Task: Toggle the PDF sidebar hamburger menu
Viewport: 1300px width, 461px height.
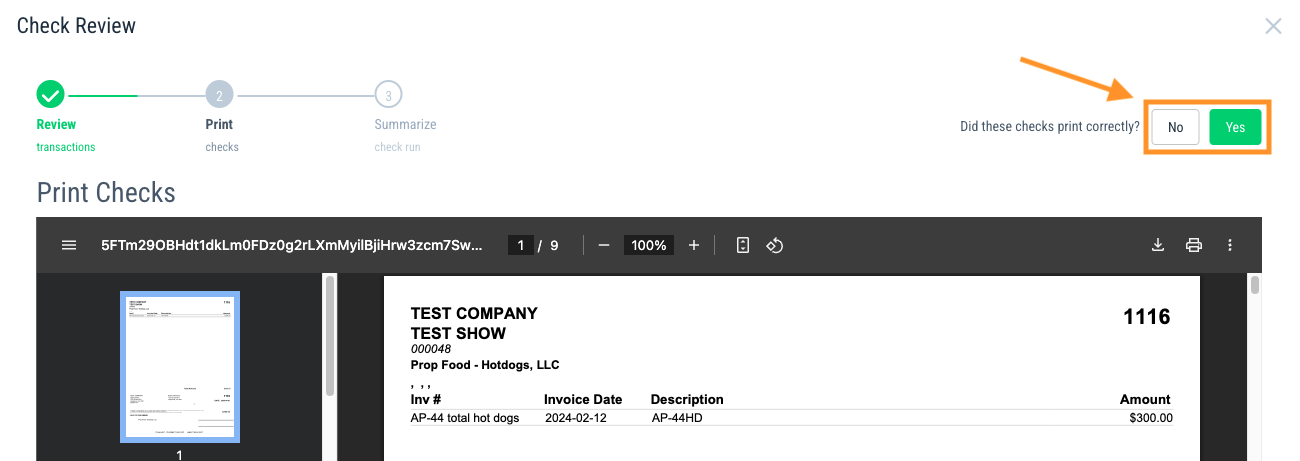Action: click(69, 245)
